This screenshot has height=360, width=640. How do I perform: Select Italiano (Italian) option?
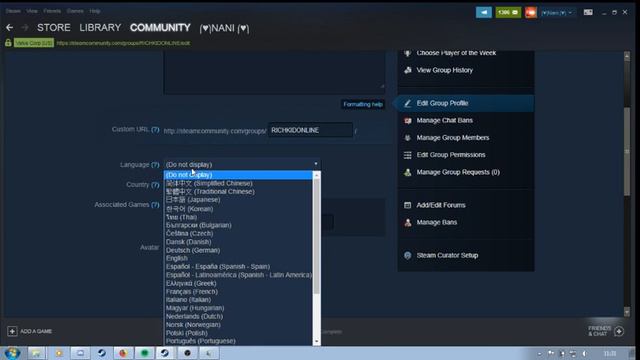(x=238, y=300)
